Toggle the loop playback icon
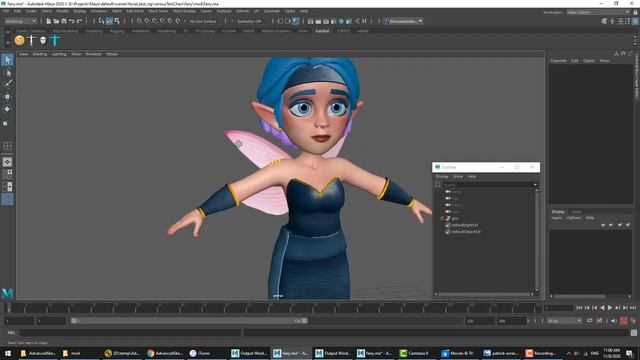Screen dimensions: 640x360 point(589,321)
